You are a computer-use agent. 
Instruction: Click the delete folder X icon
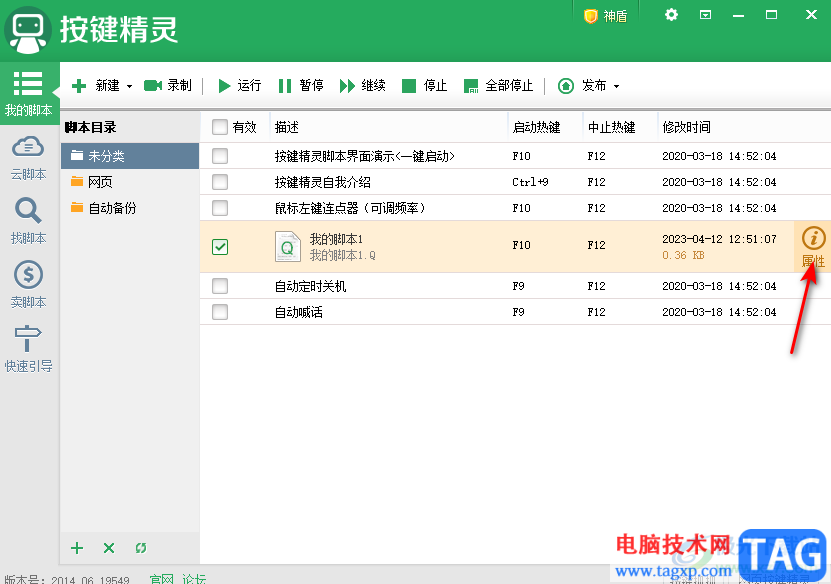pyautogui.click(x=109, y=548)
